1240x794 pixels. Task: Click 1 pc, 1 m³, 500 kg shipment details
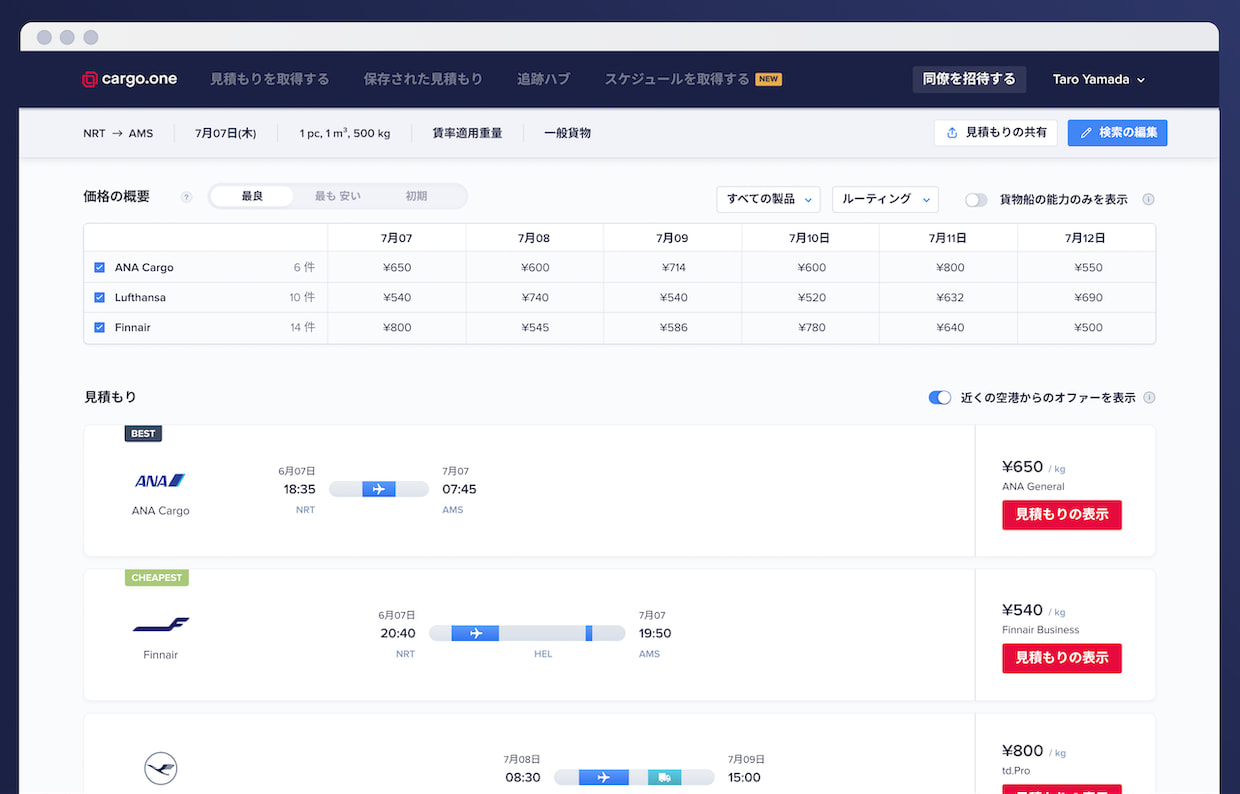point(345,133)
